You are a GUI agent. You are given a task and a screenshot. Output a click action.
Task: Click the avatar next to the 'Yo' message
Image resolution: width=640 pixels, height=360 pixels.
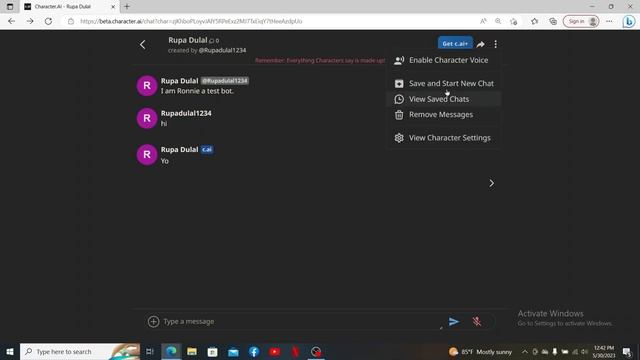coord(147,155)
